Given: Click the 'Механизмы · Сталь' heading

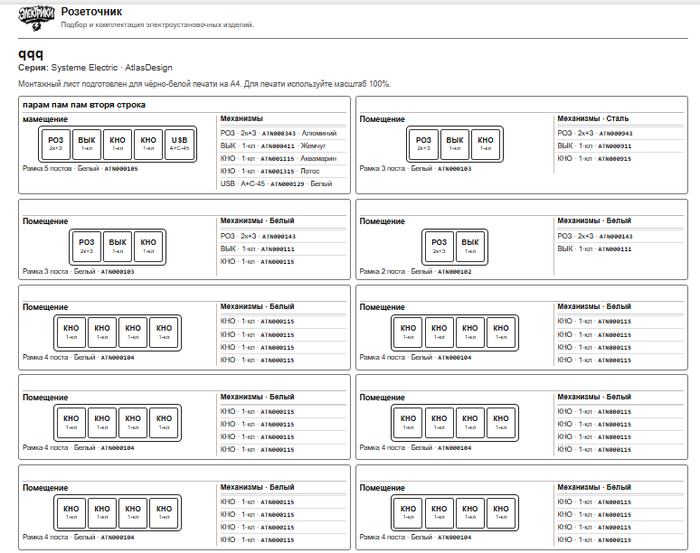Looking at the screenshot, I should (593, 119).
